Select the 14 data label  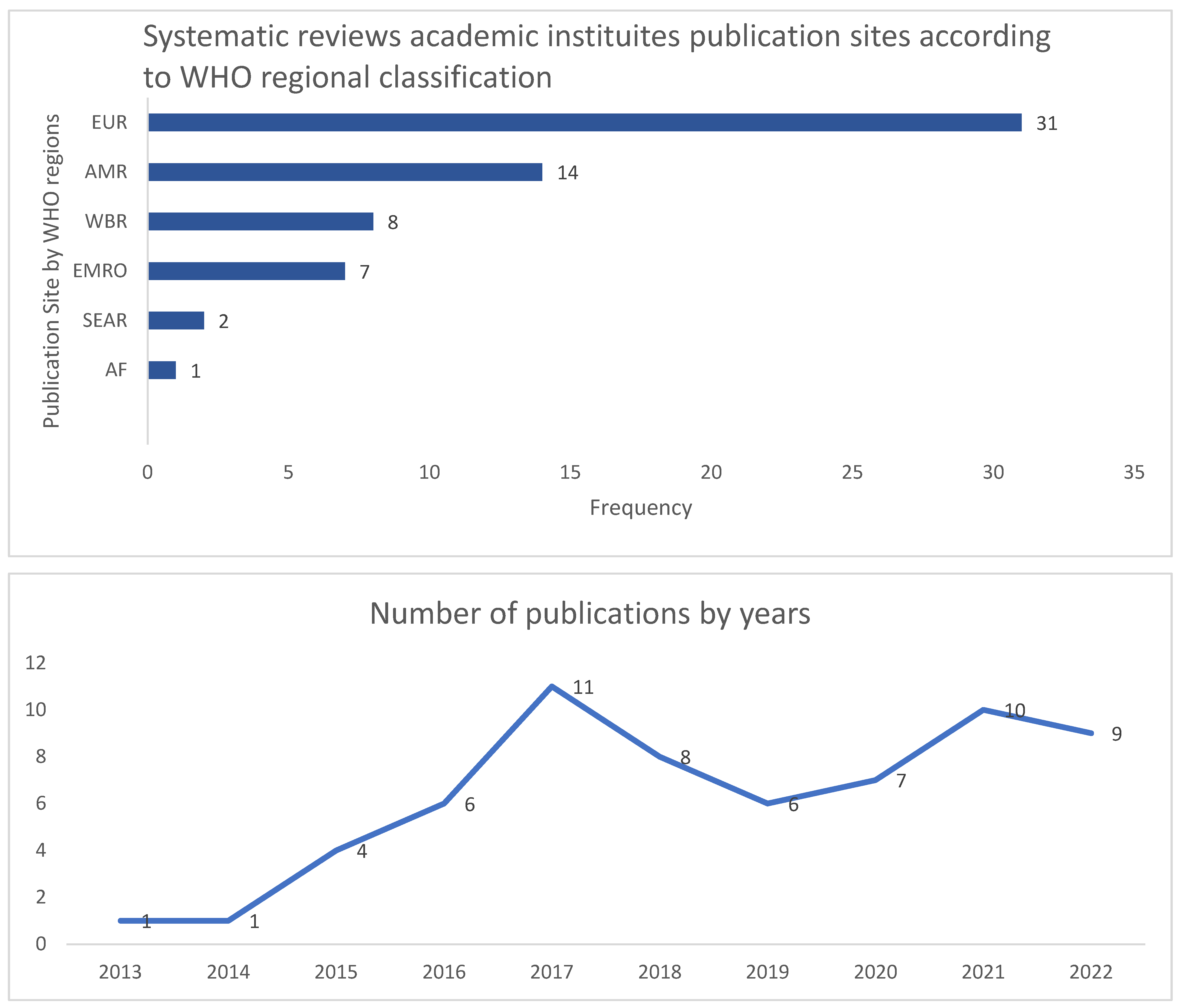[x=567, y=173]
